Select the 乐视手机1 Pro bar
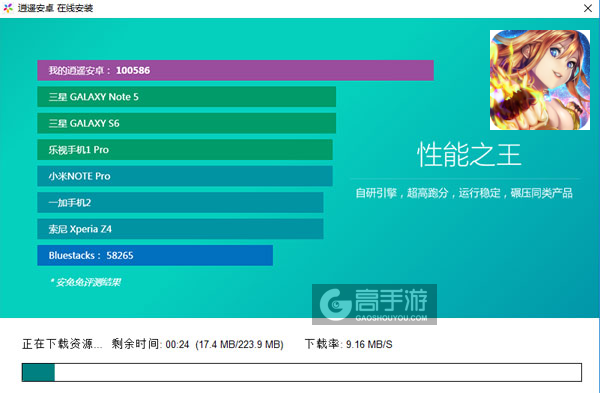Screen dimensions: 600x393 185,150
